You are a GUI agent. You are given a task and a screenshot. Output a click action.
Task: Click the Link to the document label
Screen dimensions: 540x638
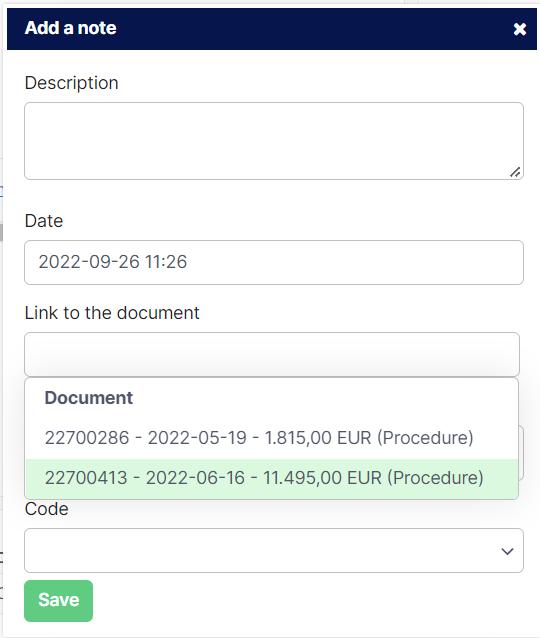112,313
